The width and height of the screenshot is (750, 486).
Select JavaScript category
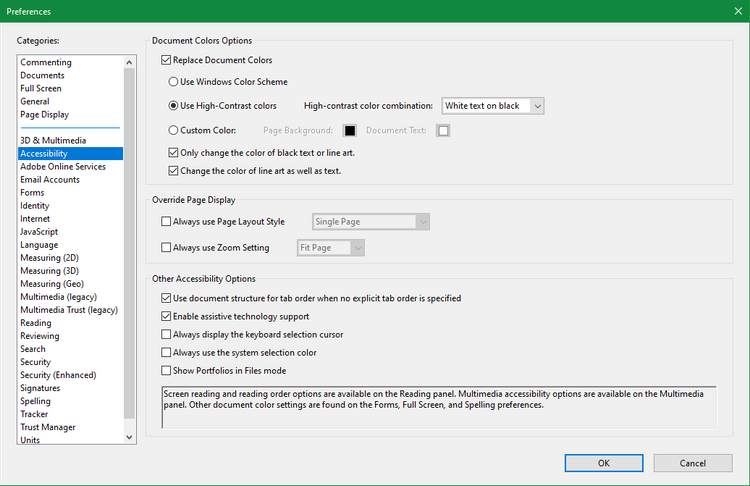39,232
